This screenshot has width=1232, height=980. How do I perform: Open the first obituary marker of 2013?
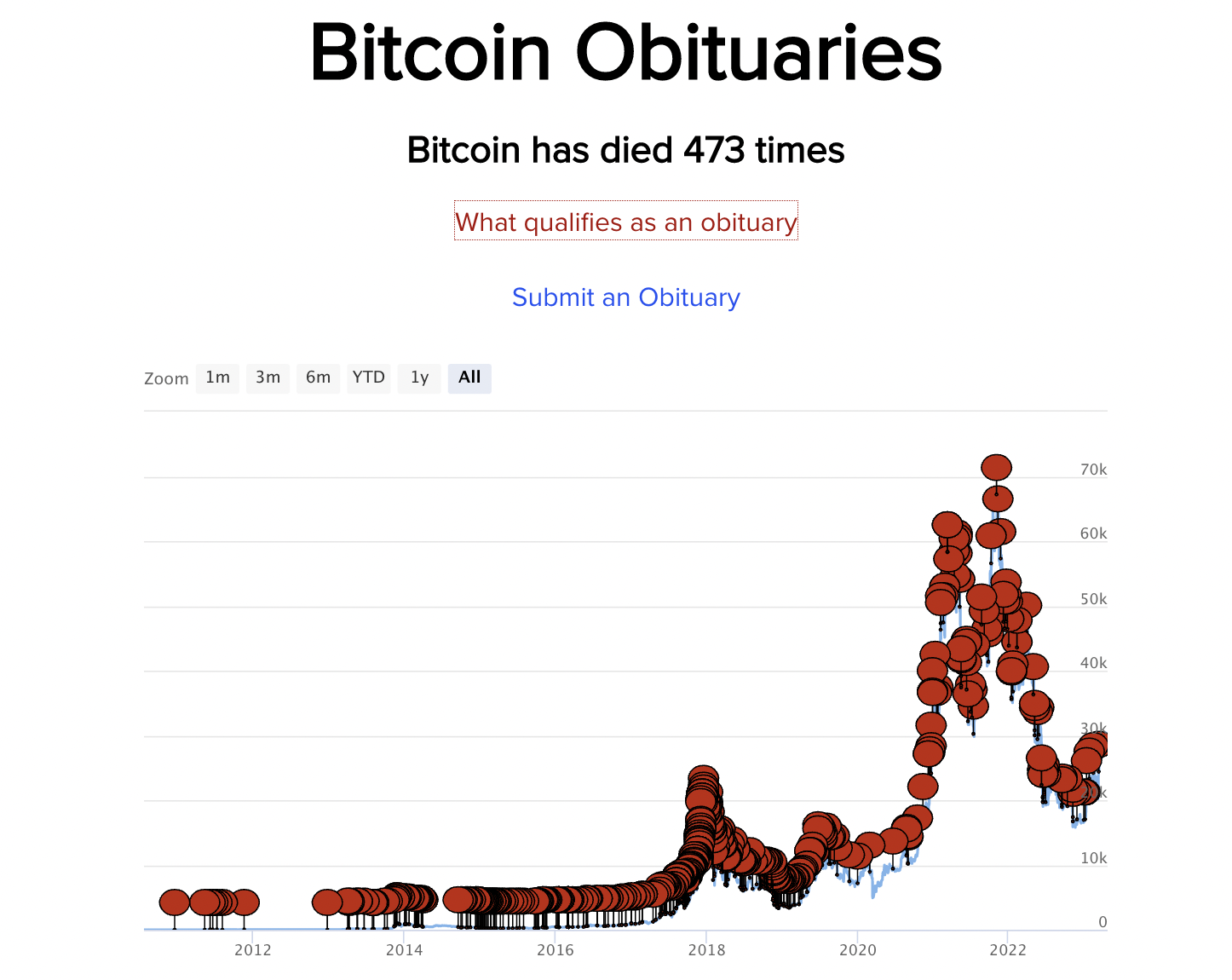(x=327, y=902)
